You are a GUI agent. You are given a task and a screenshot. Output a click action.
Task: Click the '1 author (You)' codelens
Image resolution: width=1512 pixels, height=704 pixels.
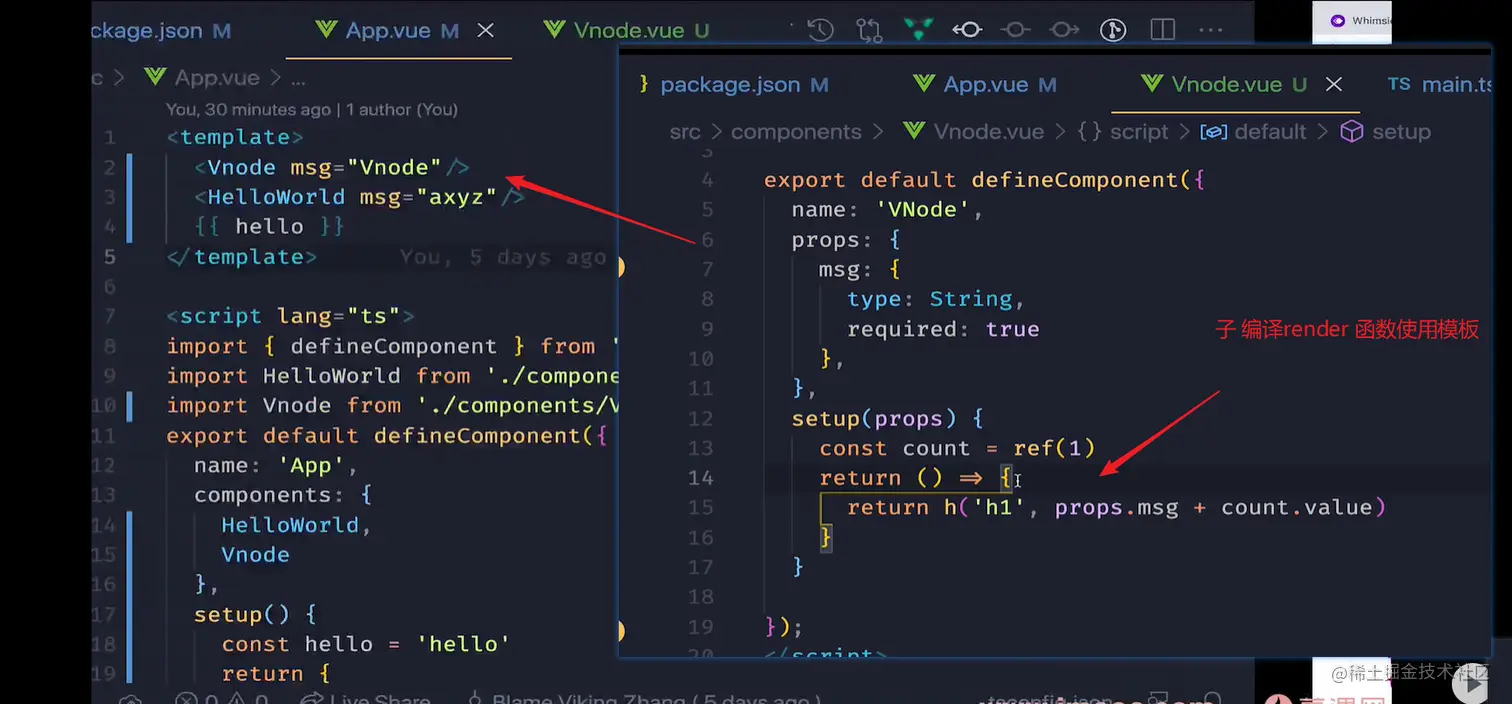402,110
